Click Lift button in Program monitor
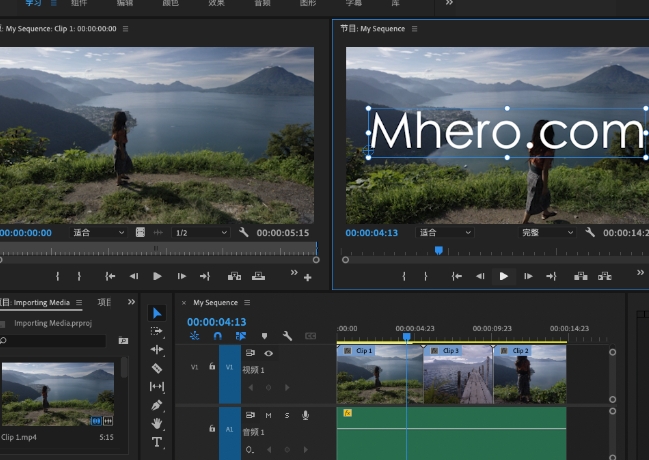This screenshot has height=460, width=649. [x=581, y=276]
